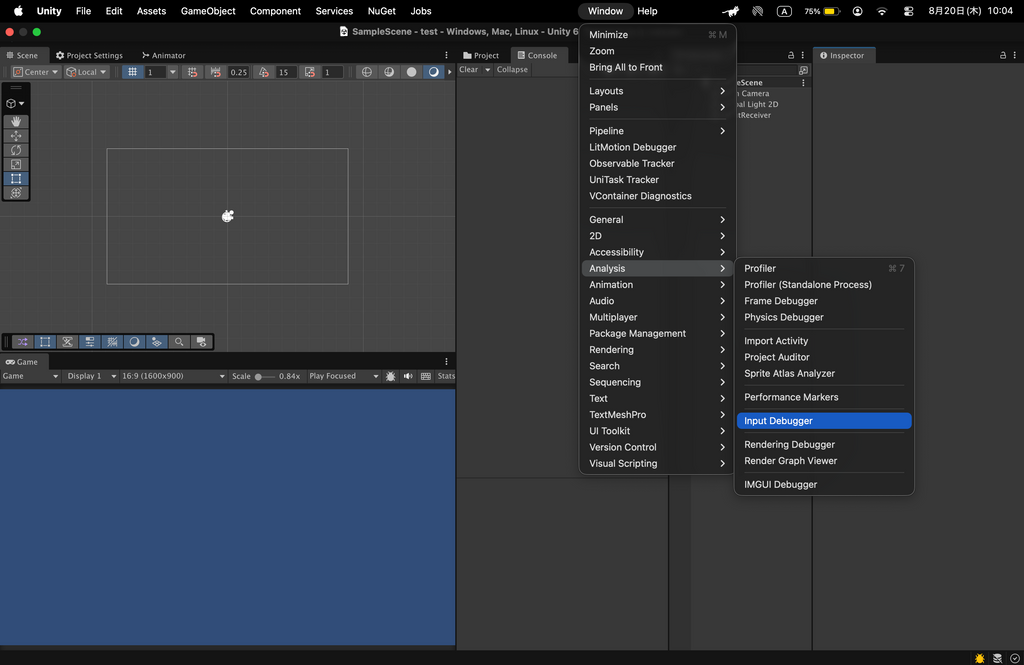Expand the Layouts submenu
Screen dimensions: 1024x665
tap(657, 91)
